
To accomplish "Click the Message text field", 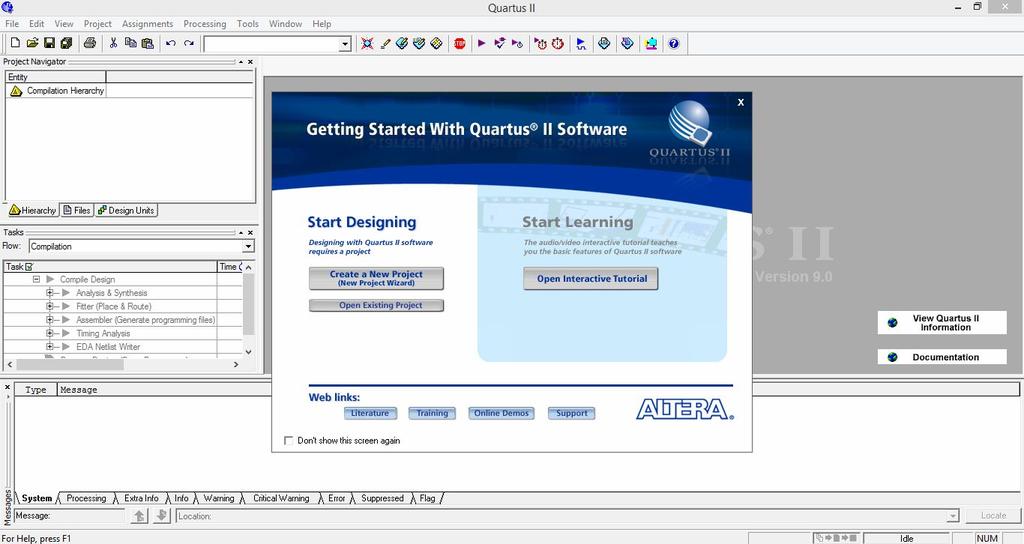I will tap(71, 516).
